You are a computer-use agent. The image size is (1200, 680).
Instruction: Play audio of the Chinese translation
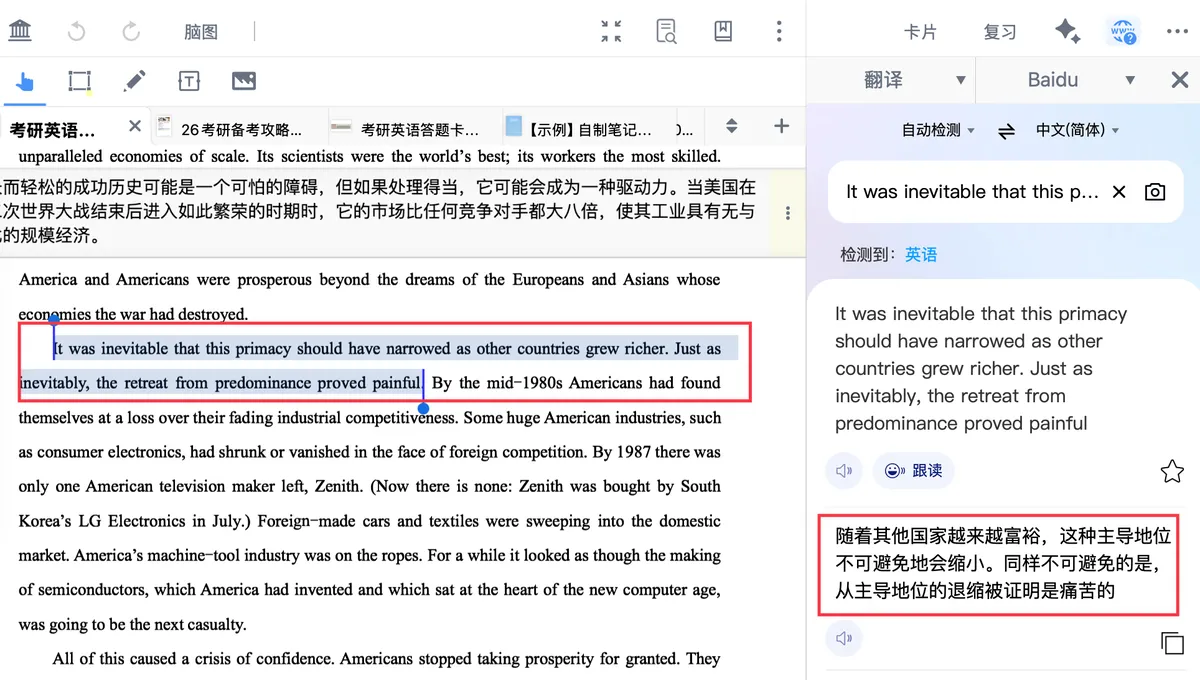click(x=844, y=638)
